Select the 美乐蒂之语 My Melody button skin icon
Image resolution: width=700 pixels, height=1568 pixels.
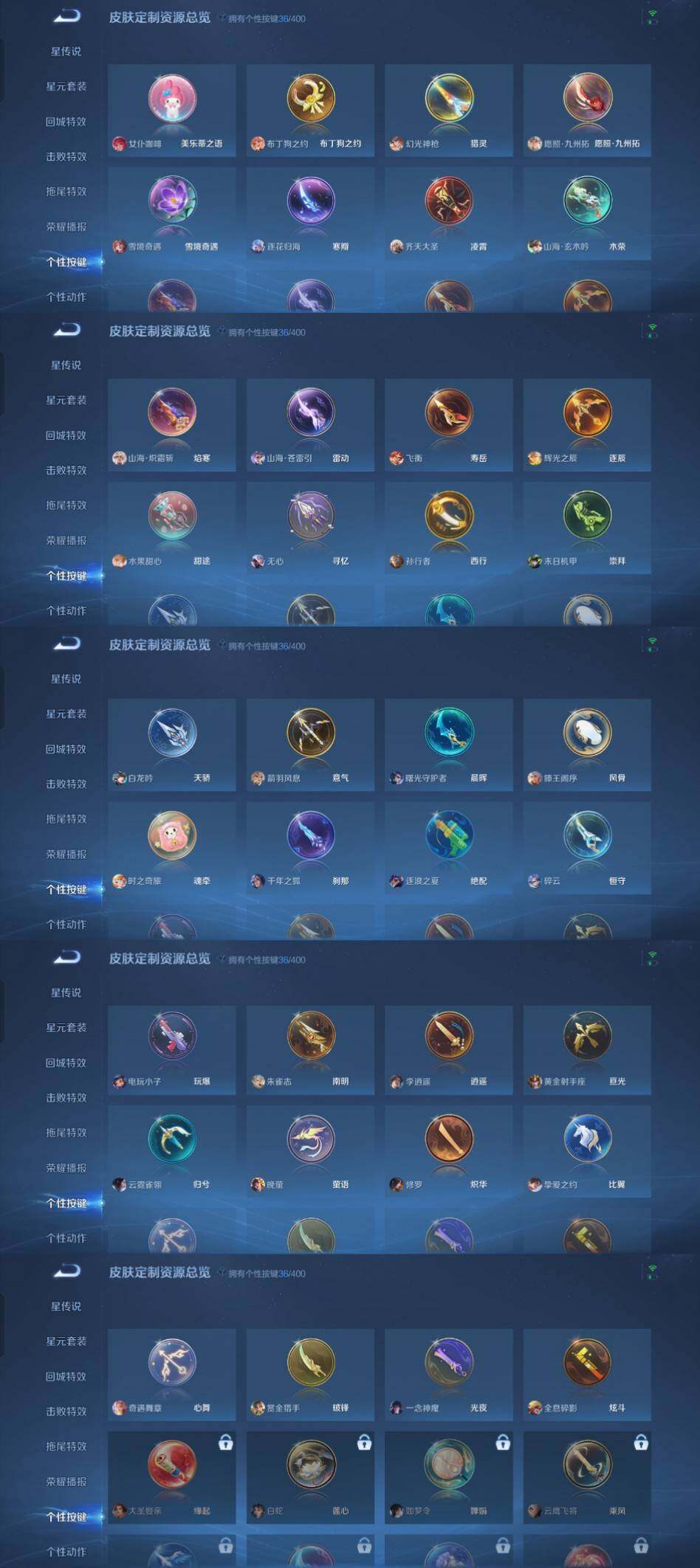(172, 98)
